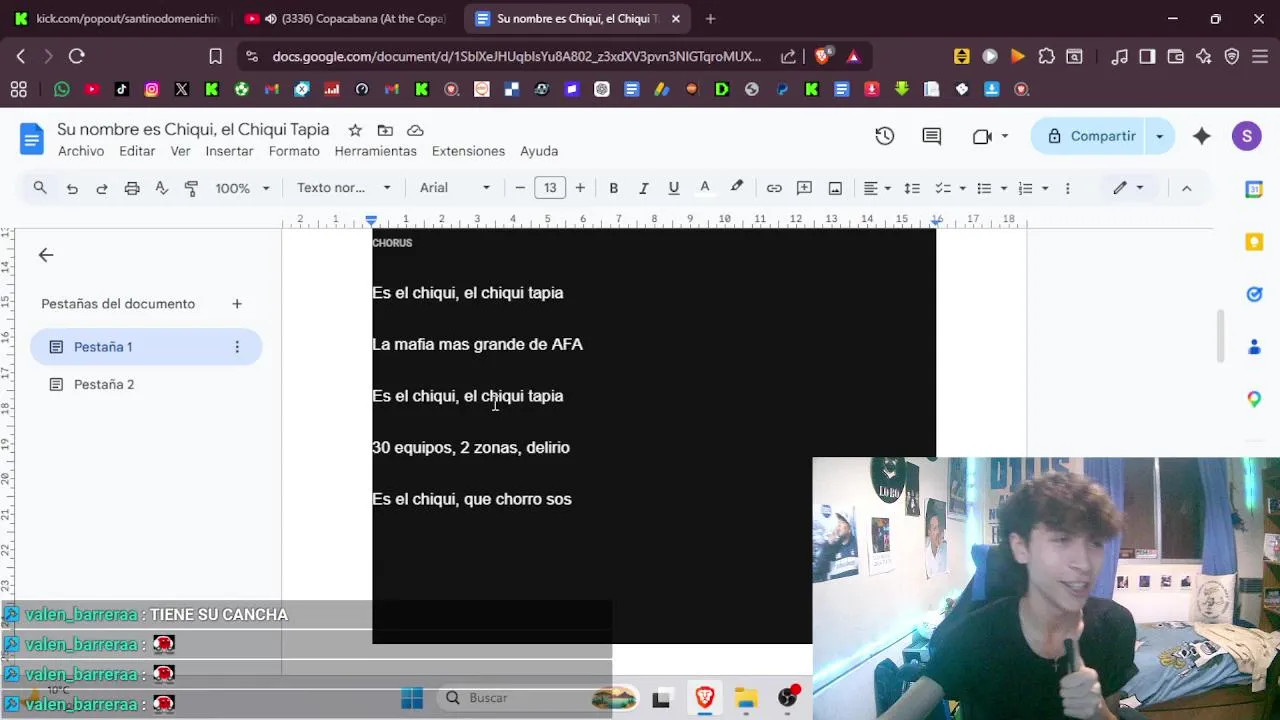
Task: Activate the paint format tool
Action: [x=192, y=188]
